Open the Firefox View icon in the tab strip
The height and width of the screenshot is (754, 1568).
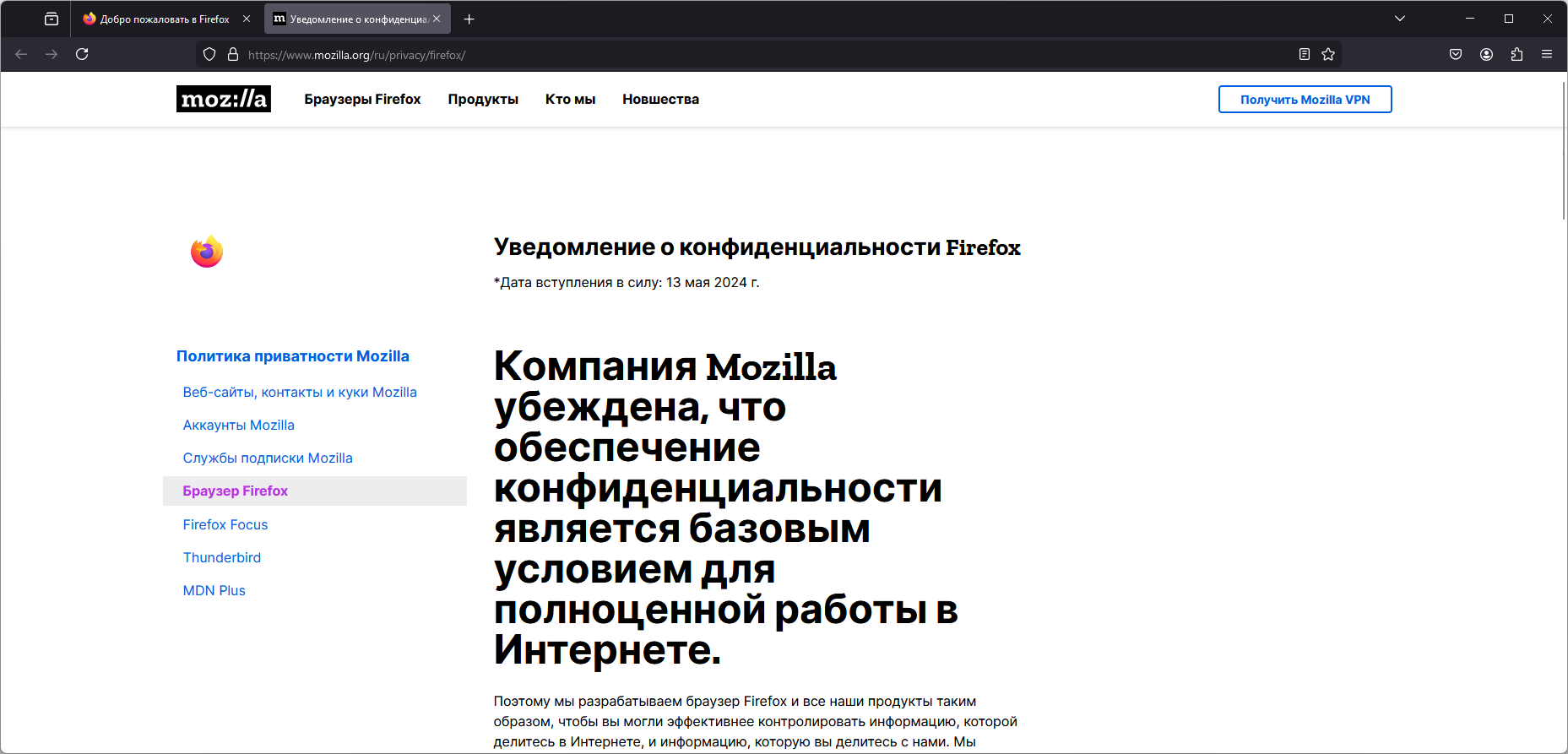click(x=52, y=19)
